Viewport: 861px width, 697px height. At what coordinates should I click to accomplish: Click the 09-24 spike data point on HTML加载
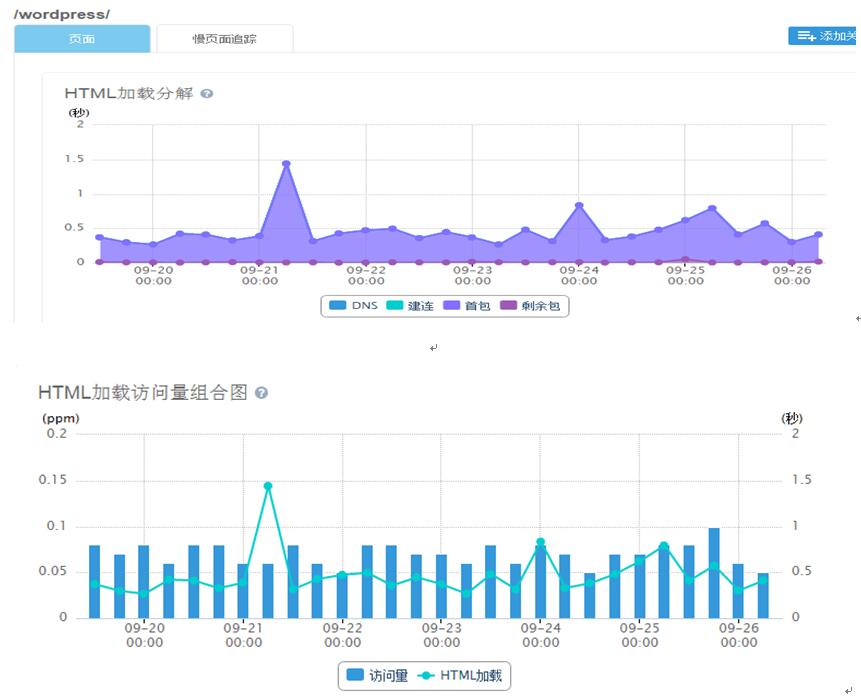tap(538, 541)
